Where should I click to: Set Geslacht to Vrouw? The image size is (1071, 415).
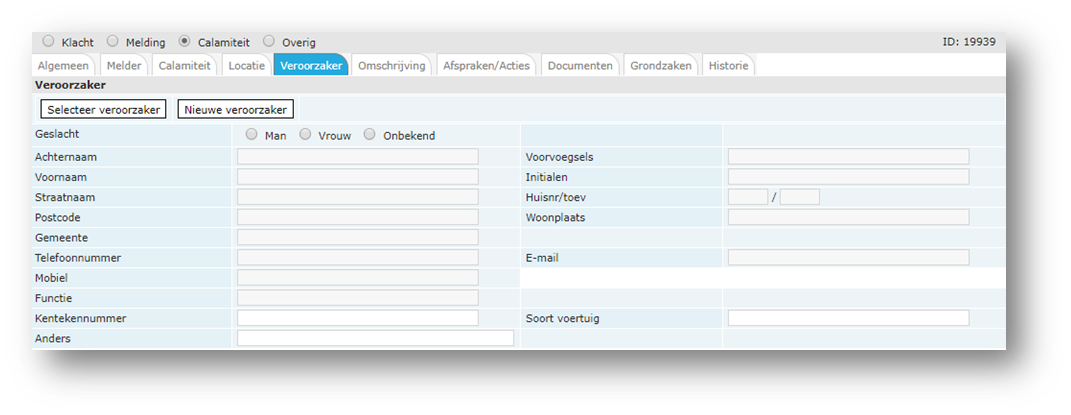coord(306,135)
